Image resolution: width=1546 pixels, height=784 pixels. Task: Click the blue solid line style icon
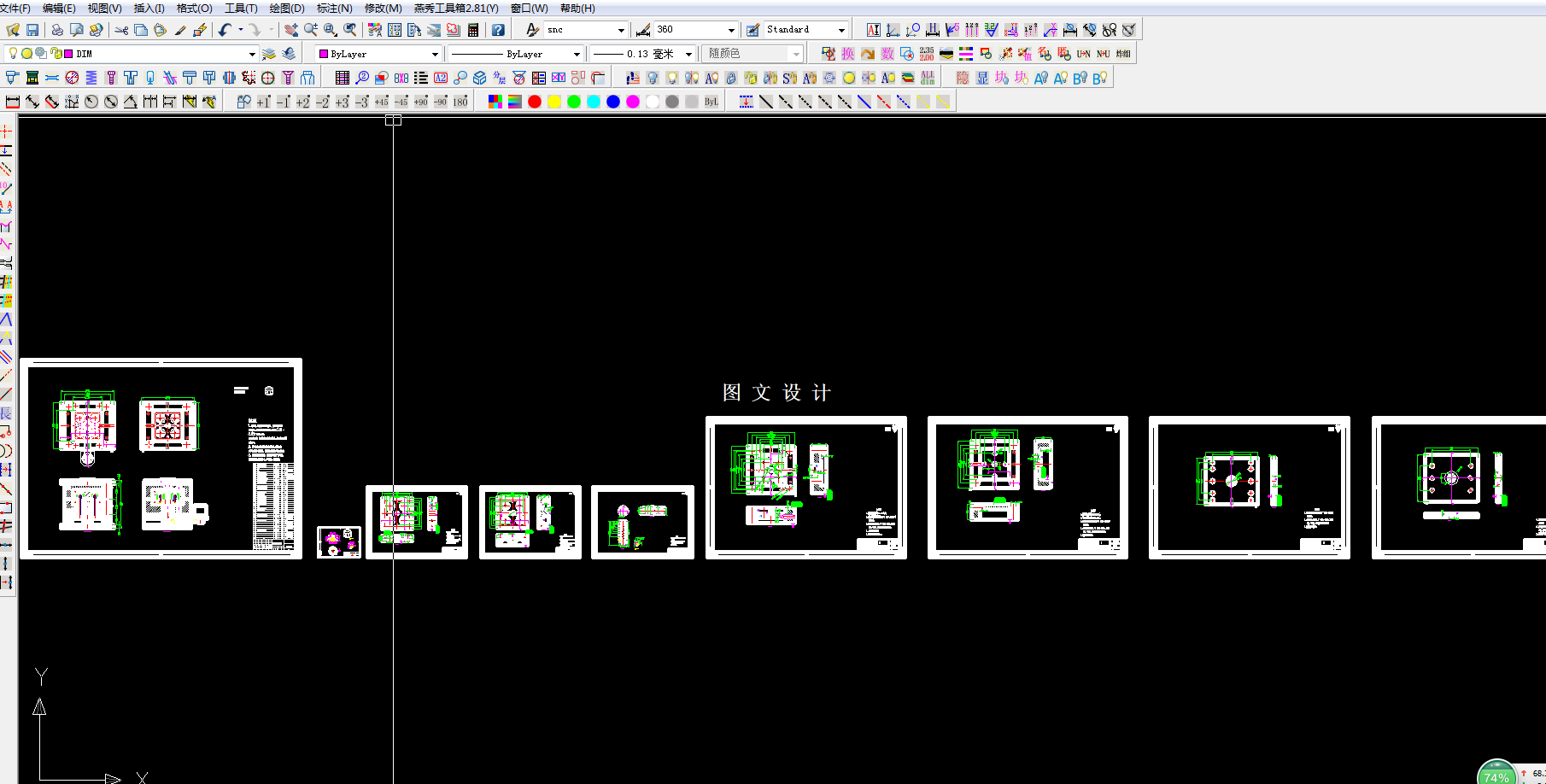(864, 102)
